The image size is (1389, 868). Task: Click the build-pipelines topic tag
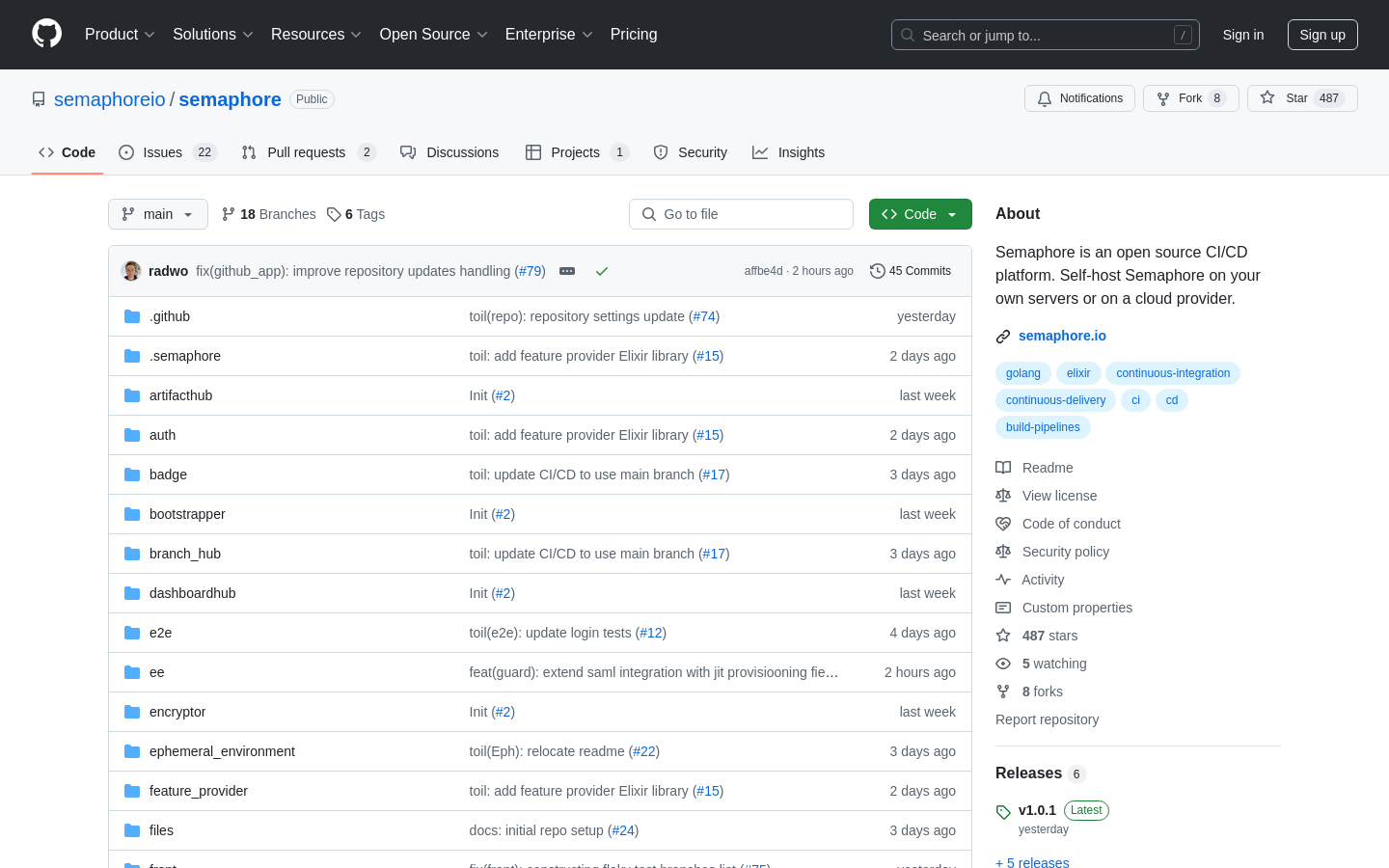1043,427
